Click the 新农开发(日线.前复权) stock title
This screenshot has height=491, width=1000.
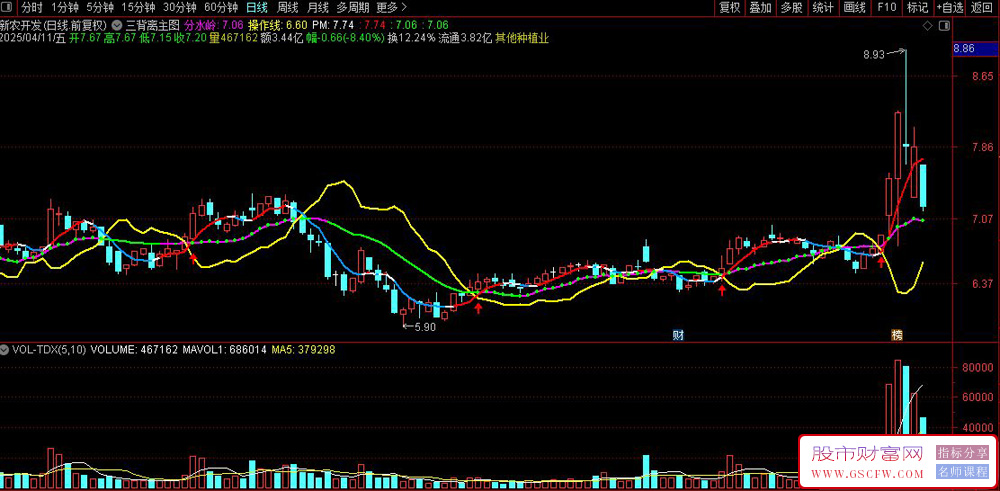pos(55,26)
